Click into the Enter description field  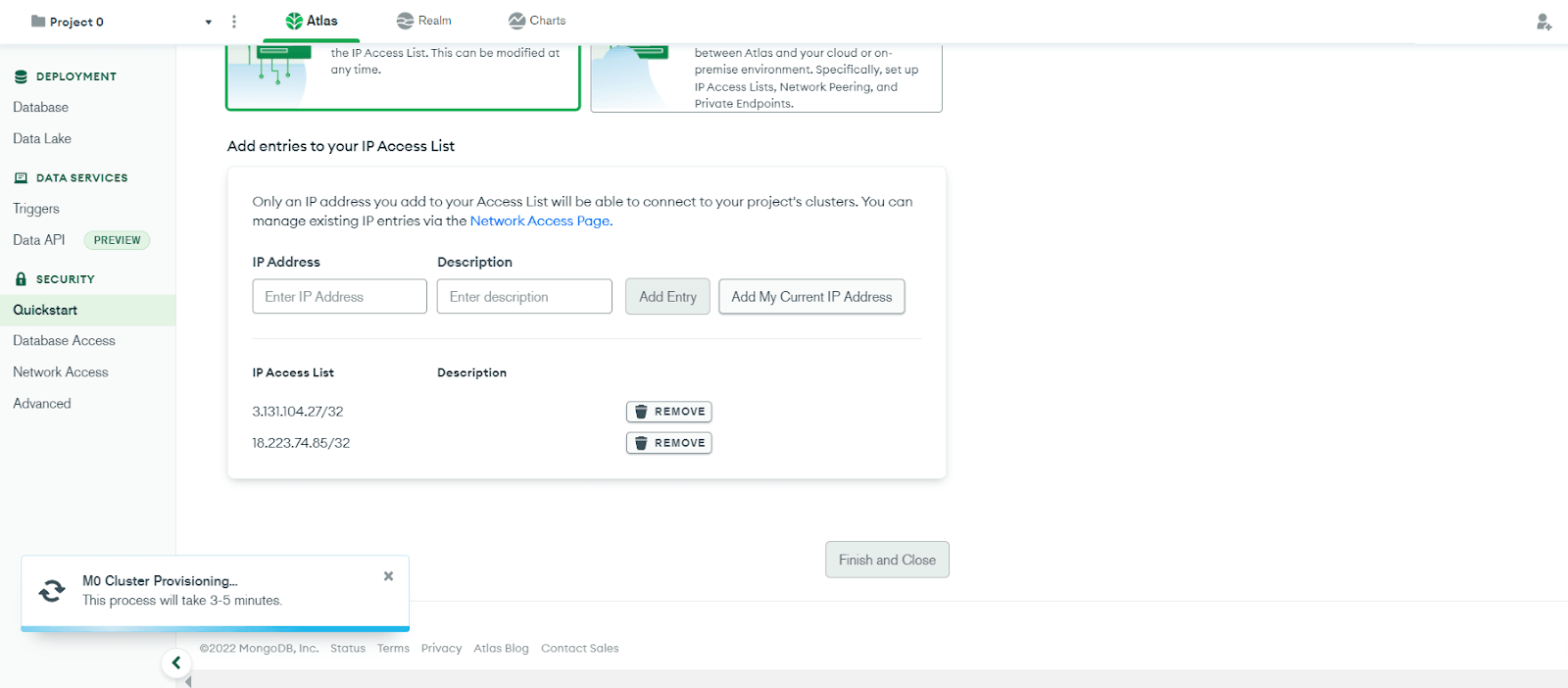(524, 297)
